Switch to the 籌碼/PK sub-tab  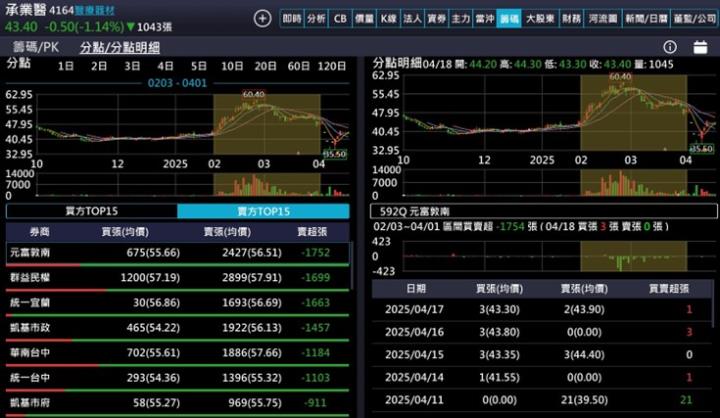[x=36, y=47]
